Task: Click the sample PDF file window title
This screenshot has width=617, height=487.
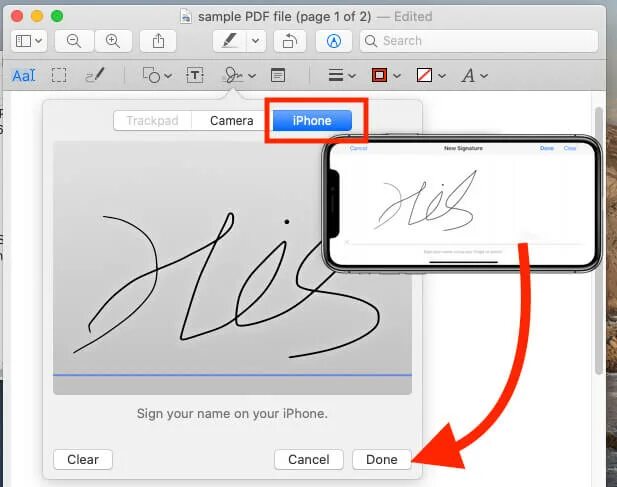Action: coord(284,17)
